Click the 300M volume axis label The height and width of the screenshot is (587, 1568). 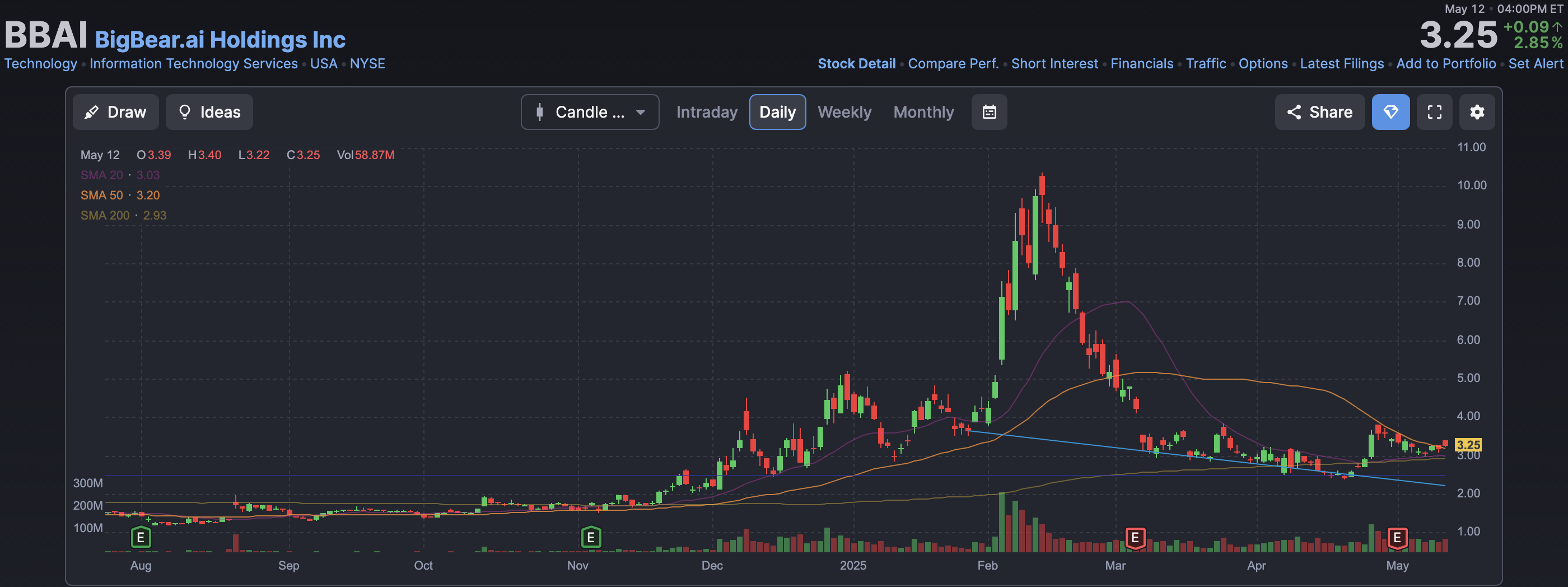[x=88, y=483]
